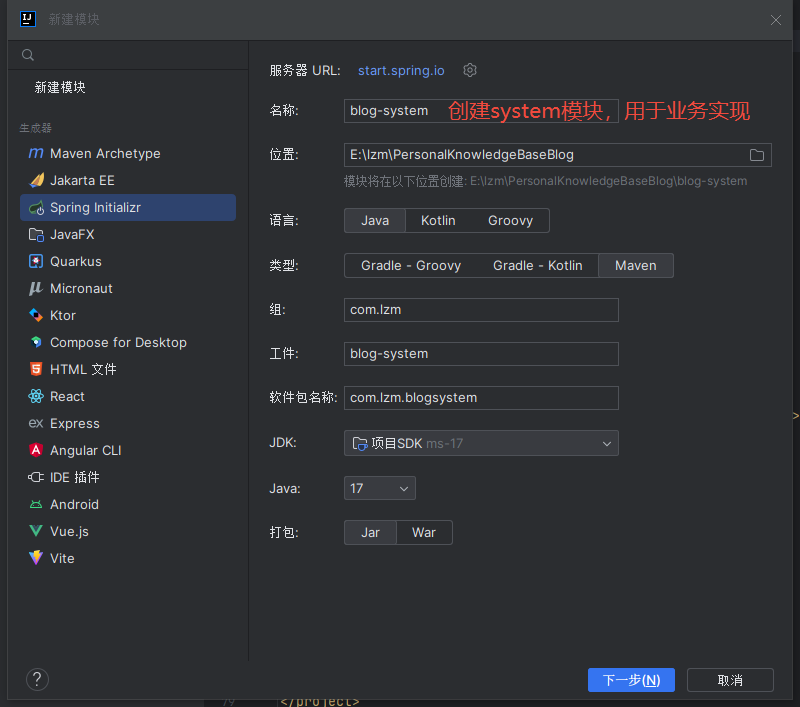Click 下一步(N) button
This screenshot has width=800, height=707.
631,680
